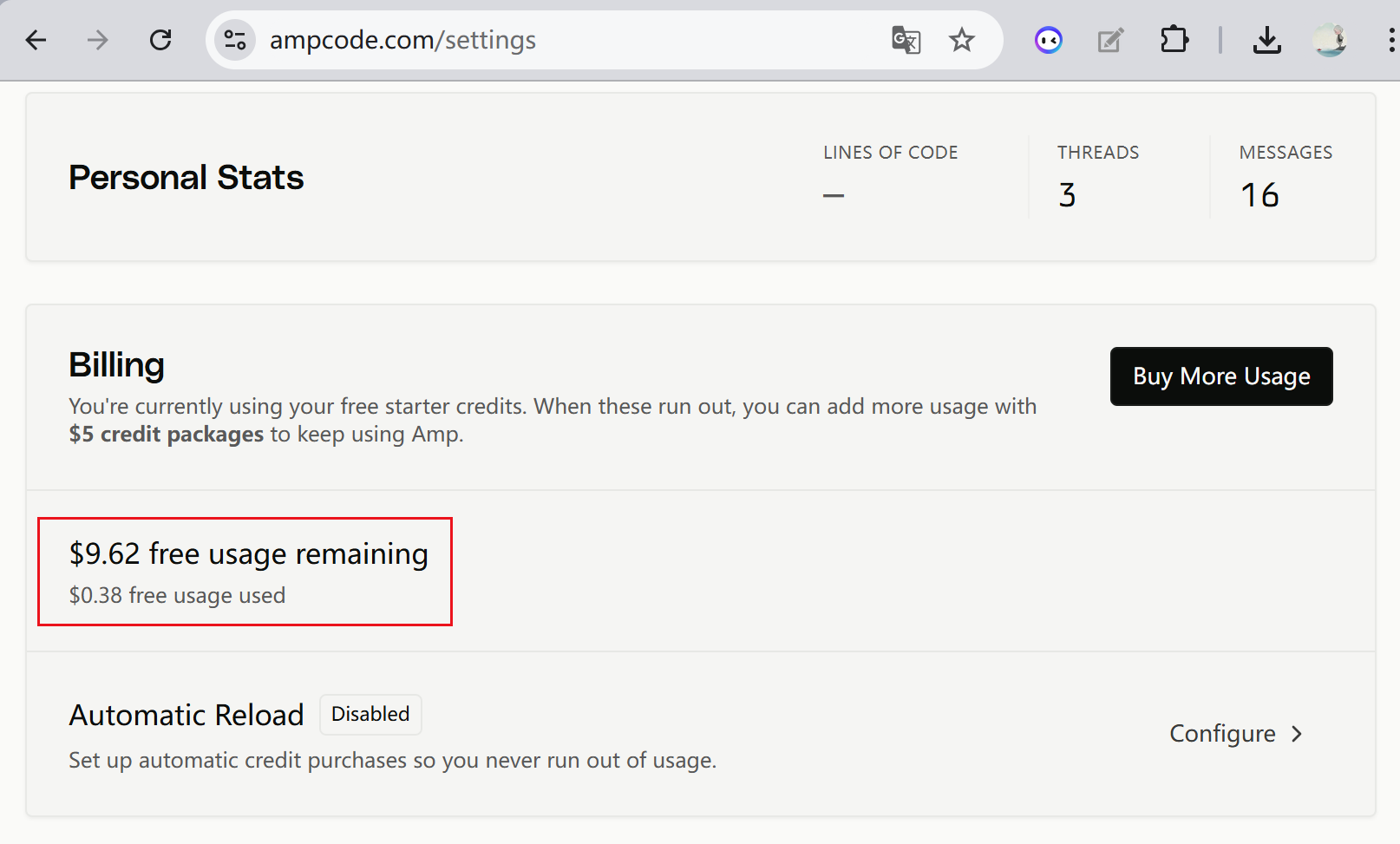
Task: Open the compose note extension icon
Action: [x=1110, y=40]
